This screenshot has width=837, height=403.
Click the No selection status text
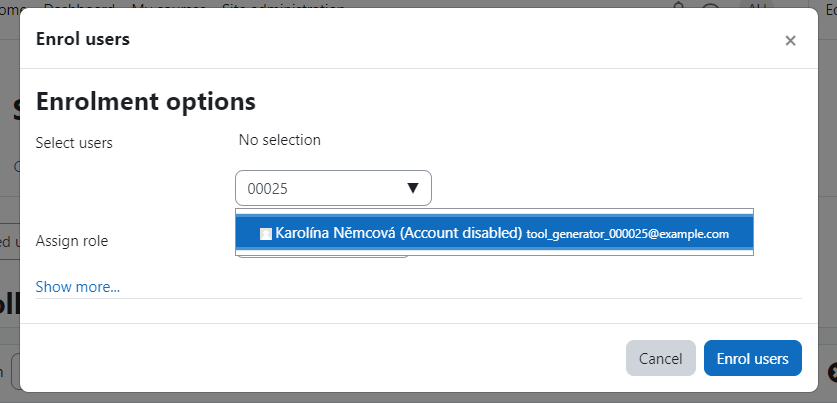[x=280, y=140]
